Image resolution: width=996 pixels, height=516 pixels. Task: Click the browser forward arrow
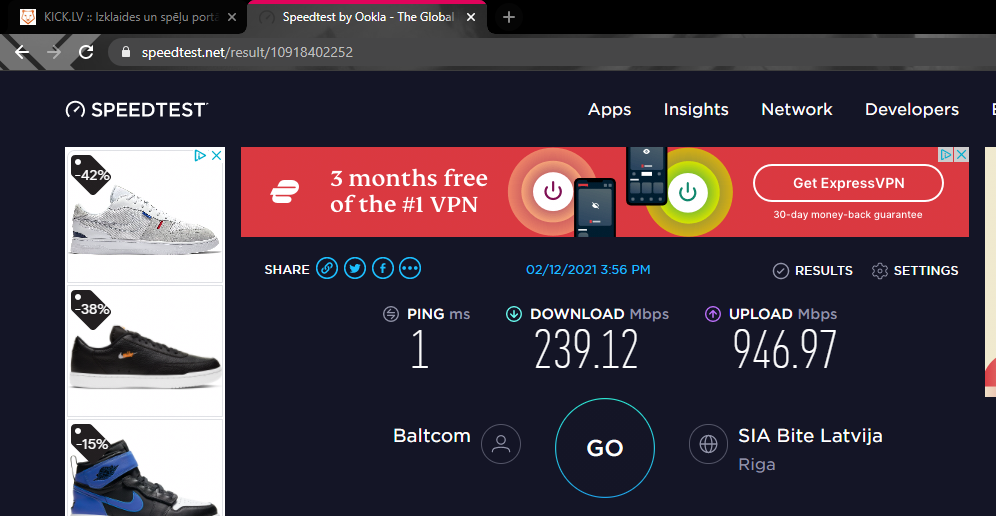[x=54, y=52]
